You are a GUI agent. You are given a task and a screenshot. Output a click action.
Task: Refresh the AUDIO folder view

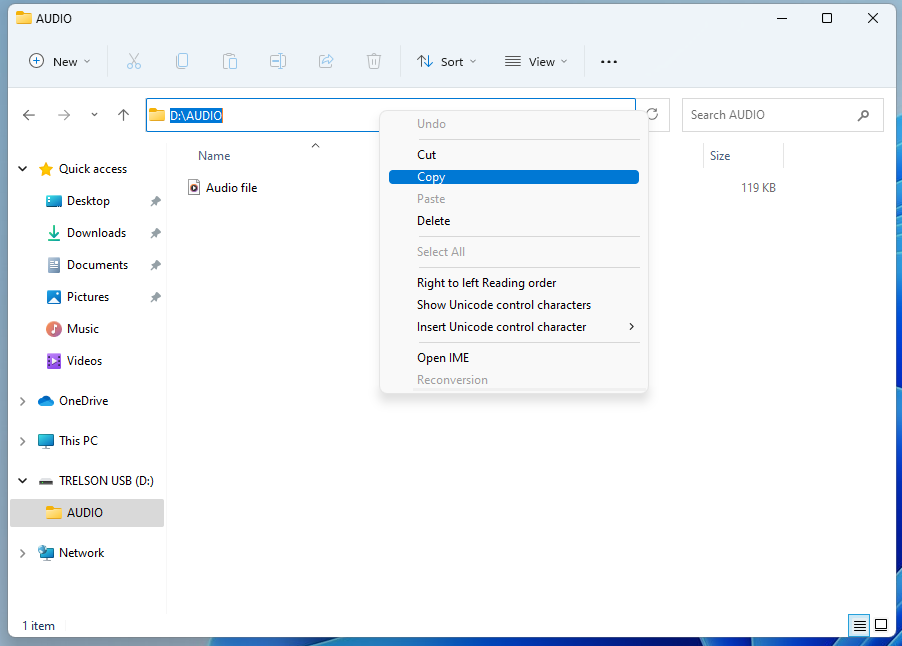(652, 114)
